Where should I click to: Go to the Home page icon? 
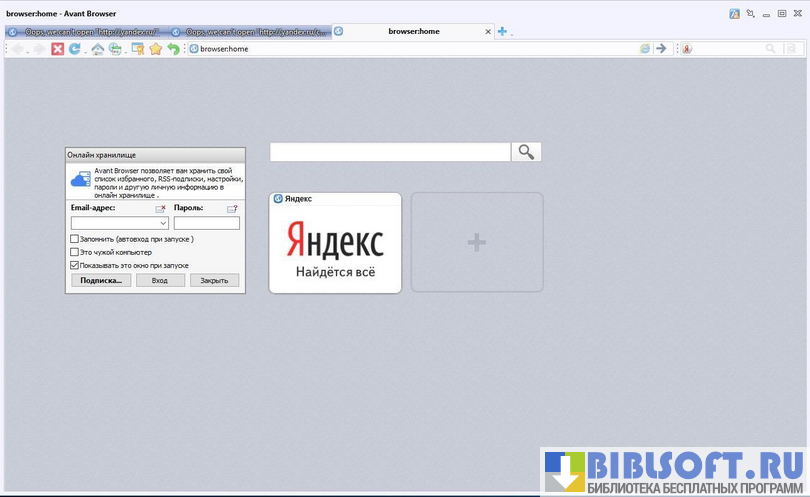97,49
